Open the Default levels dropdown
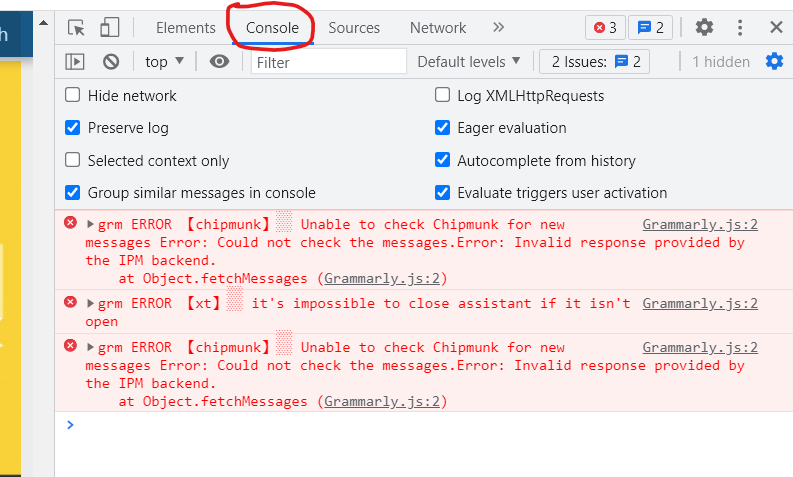 click(468, 62)
